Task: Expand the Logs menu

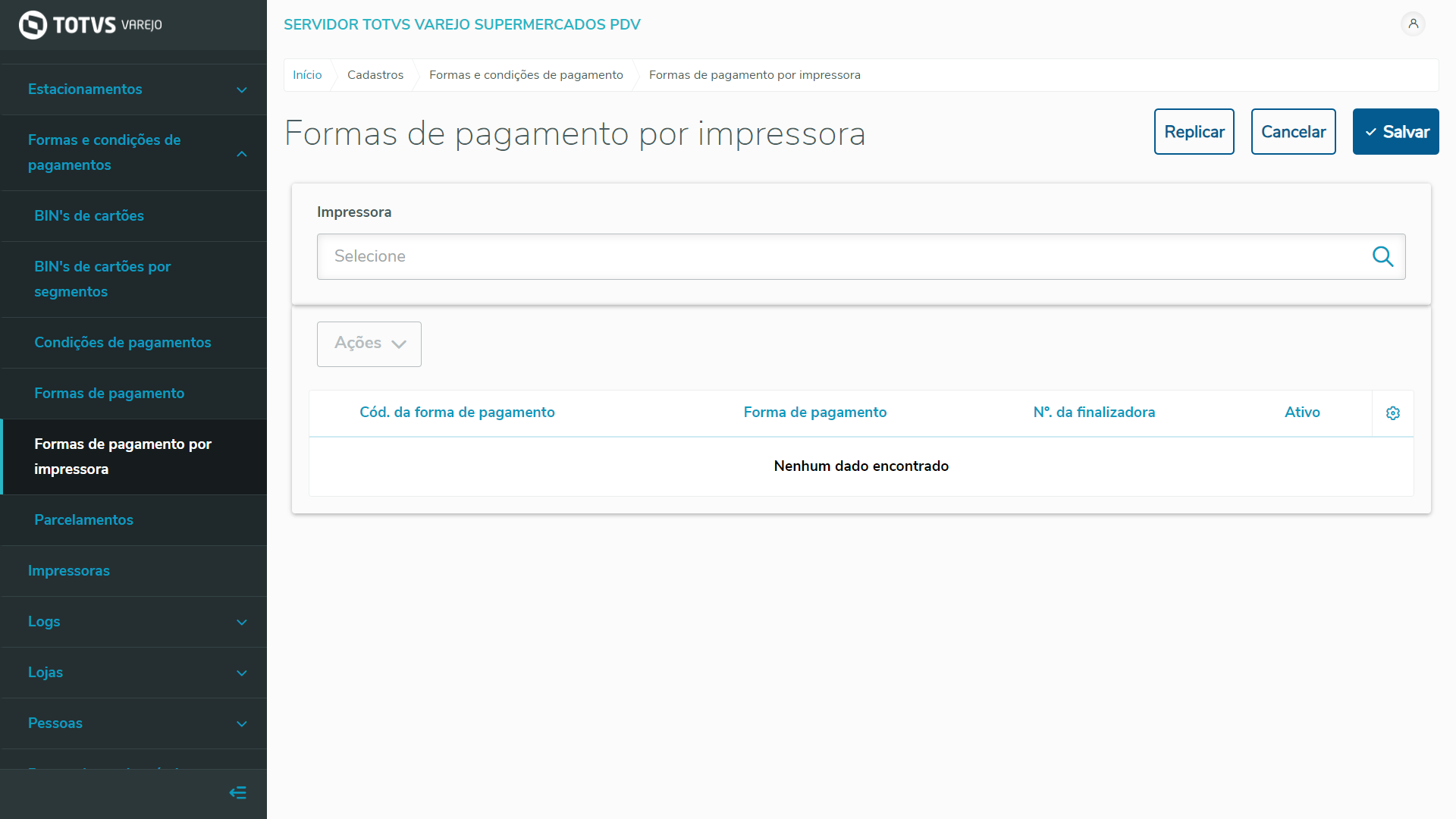Action: coord(242,622)
